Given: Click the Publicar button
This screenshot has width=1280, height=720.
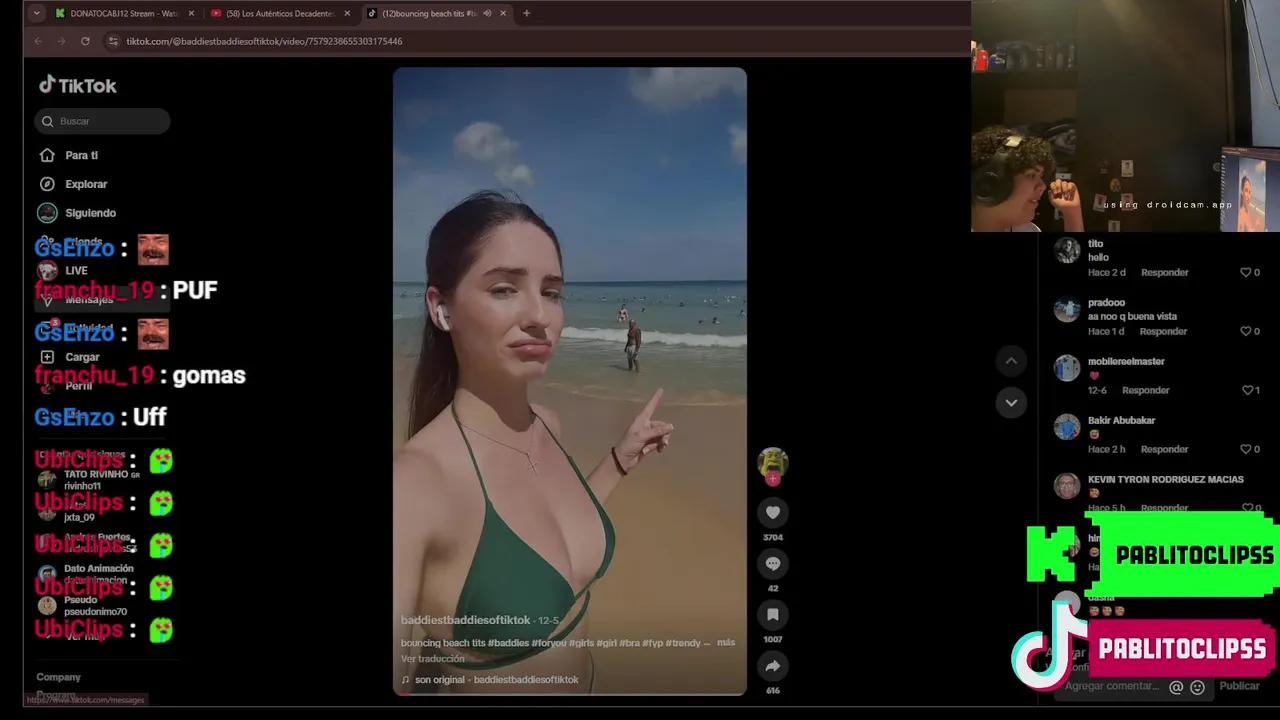Looking at the screenshot, I should coord(1239,686).
